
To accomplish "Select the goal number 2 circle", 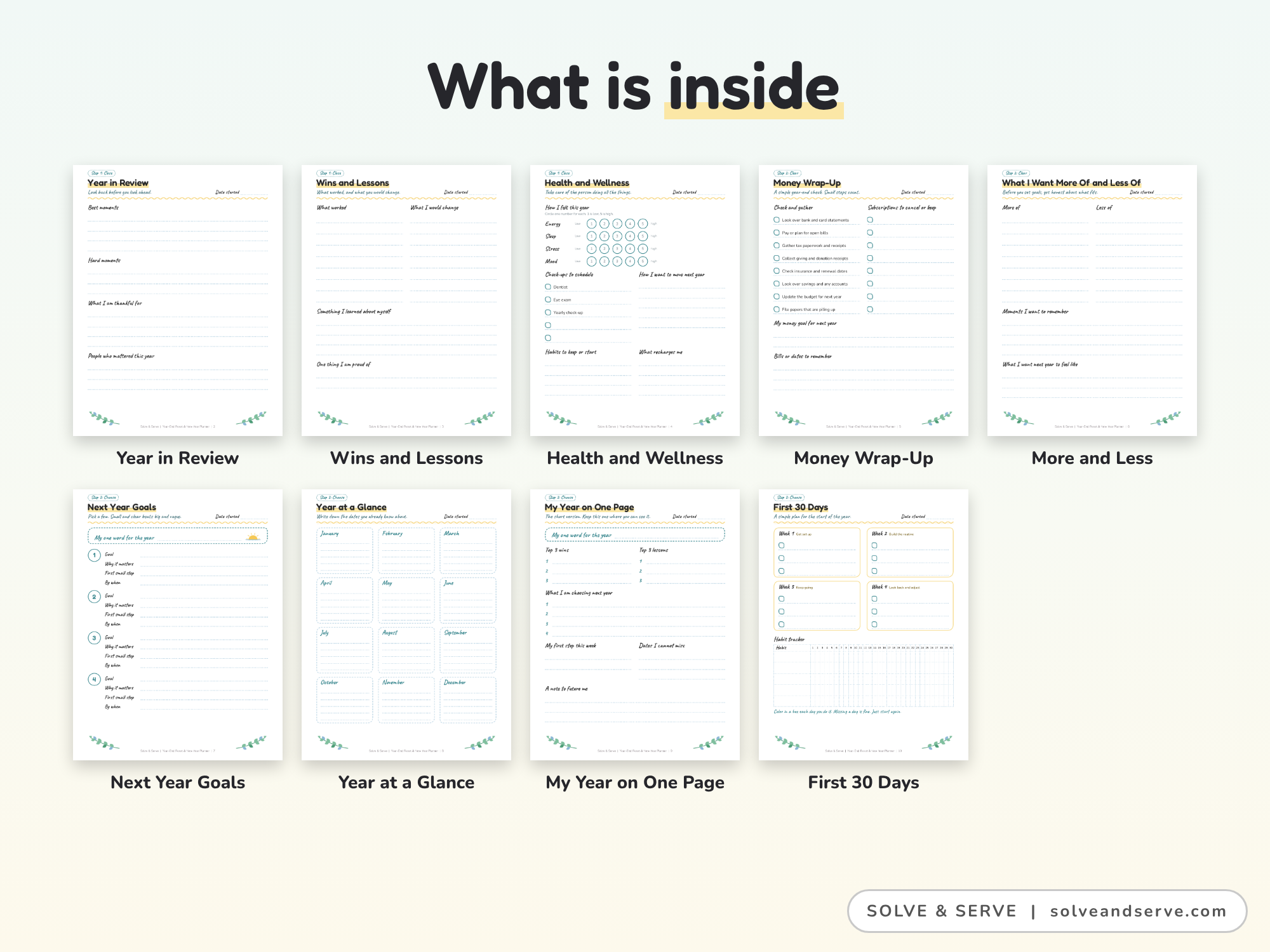I will [94, 597].
